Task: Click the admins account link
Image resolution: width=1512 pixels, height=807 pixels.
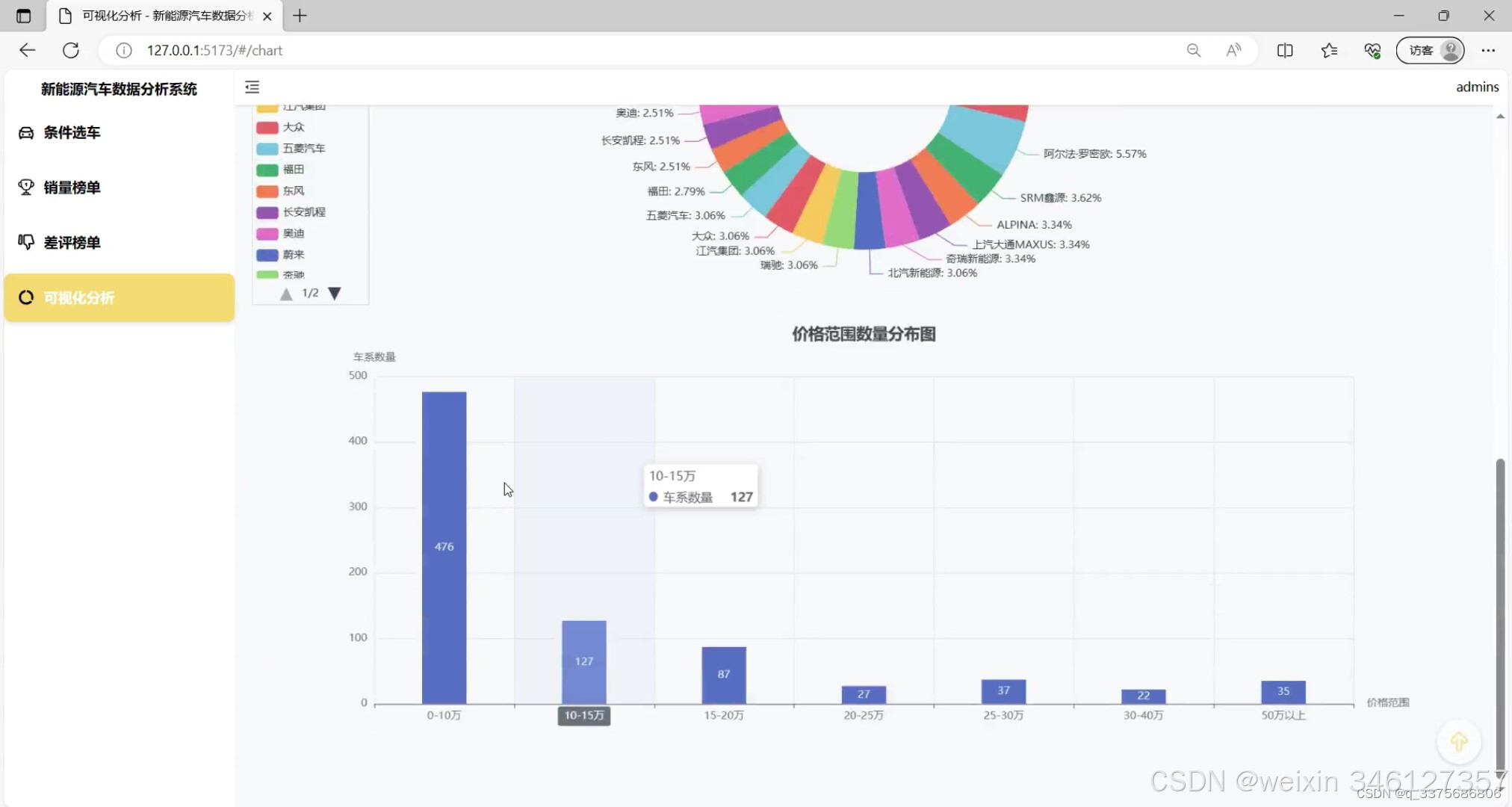Action: [x=1477, y=87]
